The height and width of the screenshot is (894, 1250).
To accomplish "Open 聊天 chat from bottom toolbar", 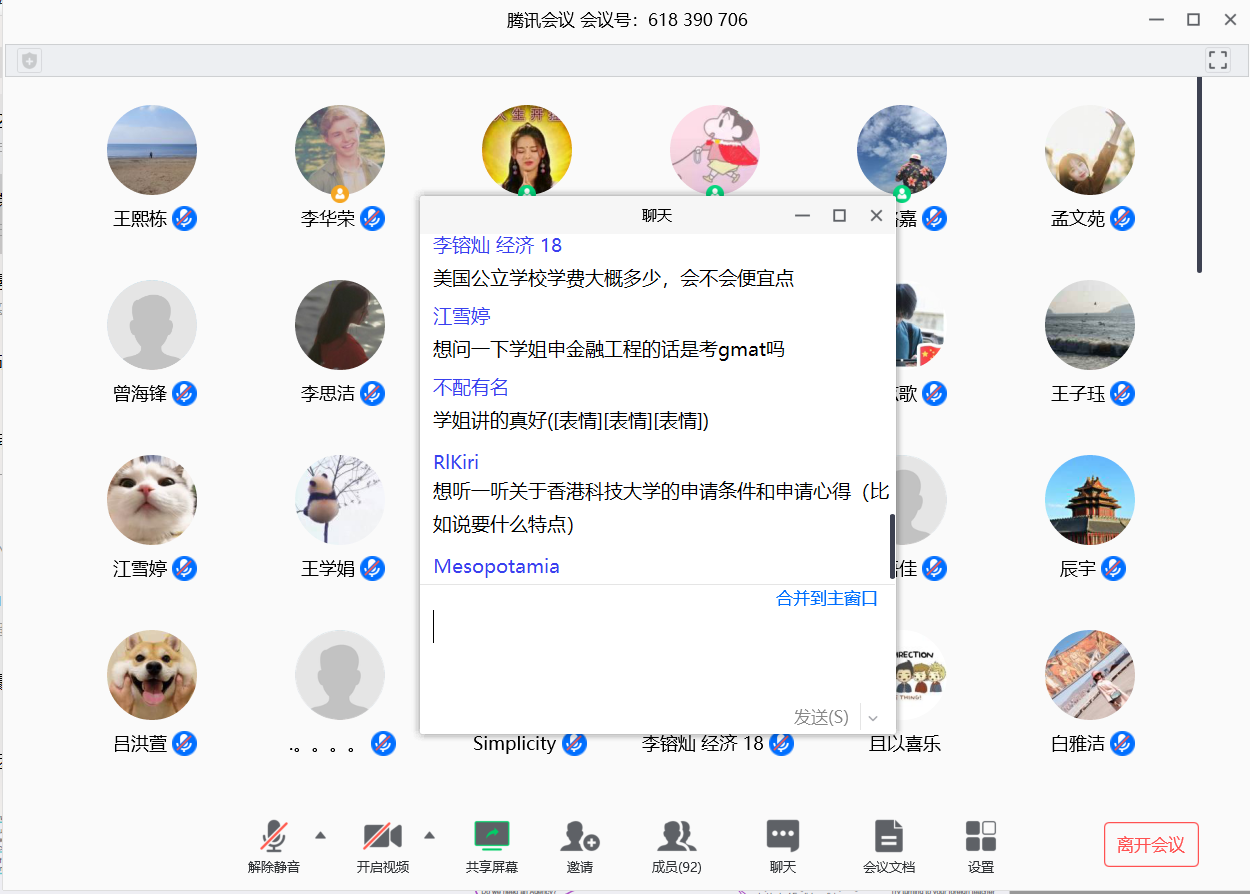I will (x=782, y=836).
